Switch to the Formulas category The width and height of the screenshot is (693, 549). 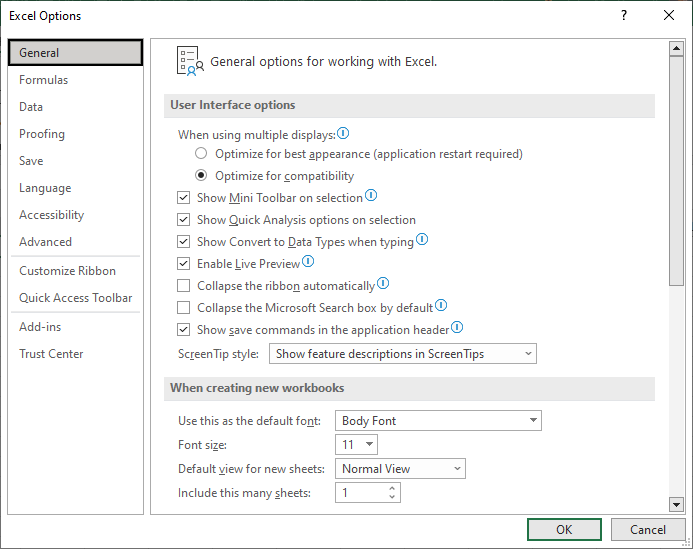[43, 80]
